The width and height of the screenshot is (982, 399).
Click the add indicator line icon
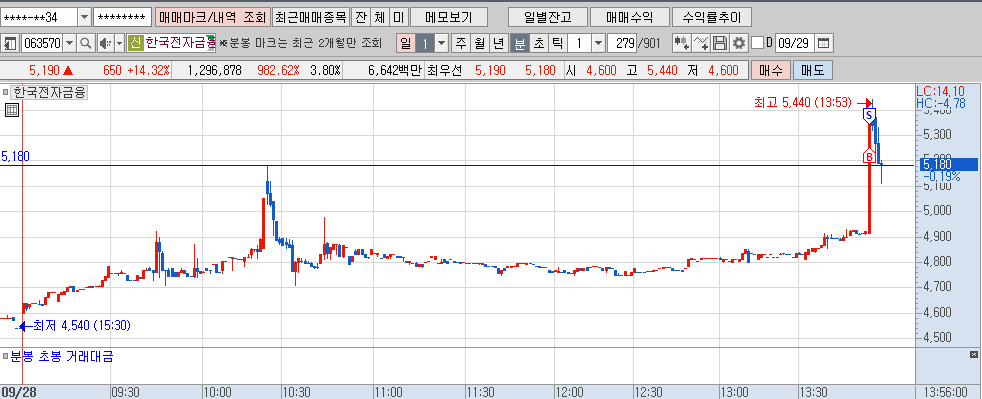[x=702, y=43]
